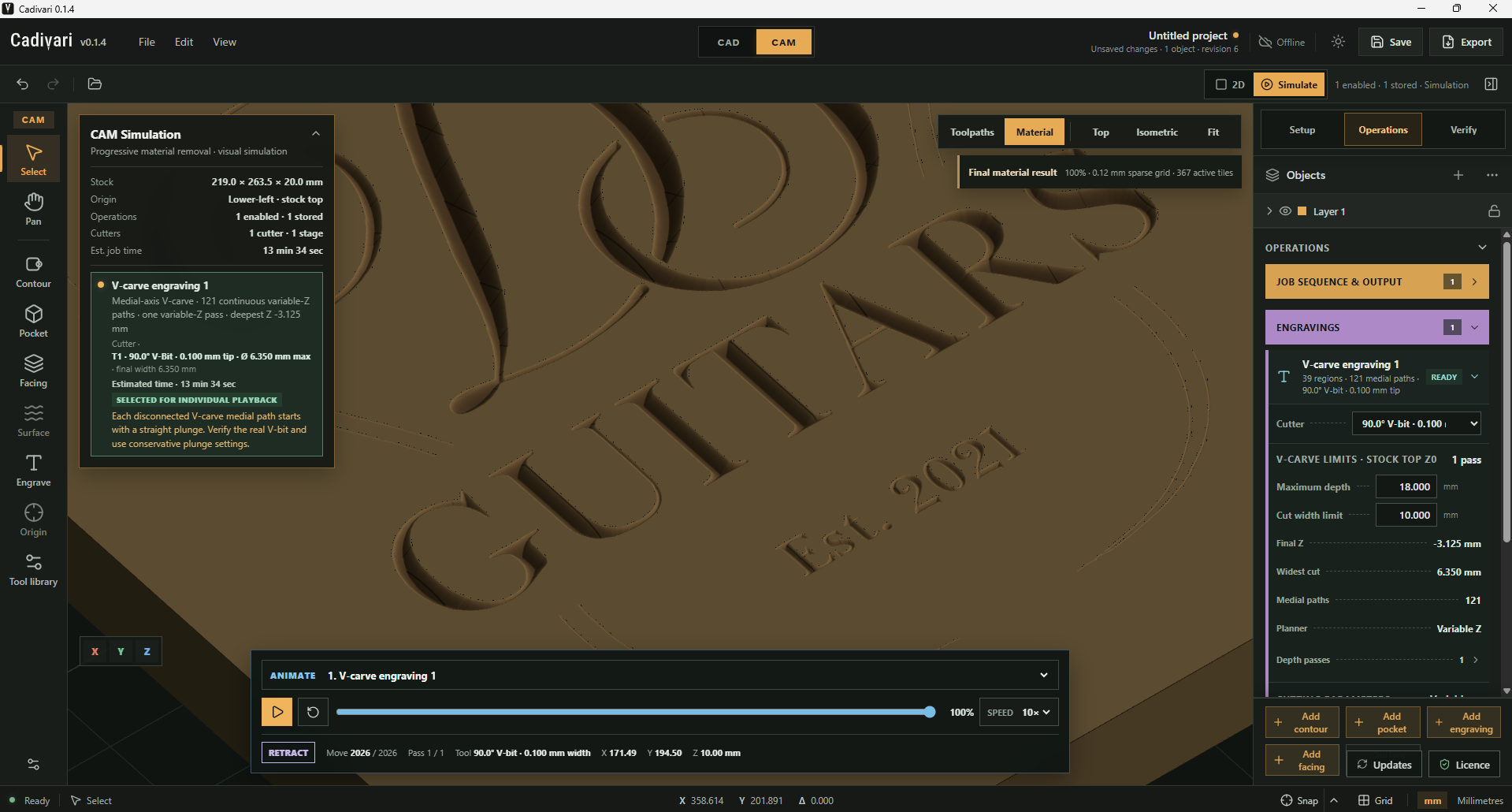Click Add engraving button
Image resolution: width=1512 pixels, height=812 pixels.
pos(1463,722)
